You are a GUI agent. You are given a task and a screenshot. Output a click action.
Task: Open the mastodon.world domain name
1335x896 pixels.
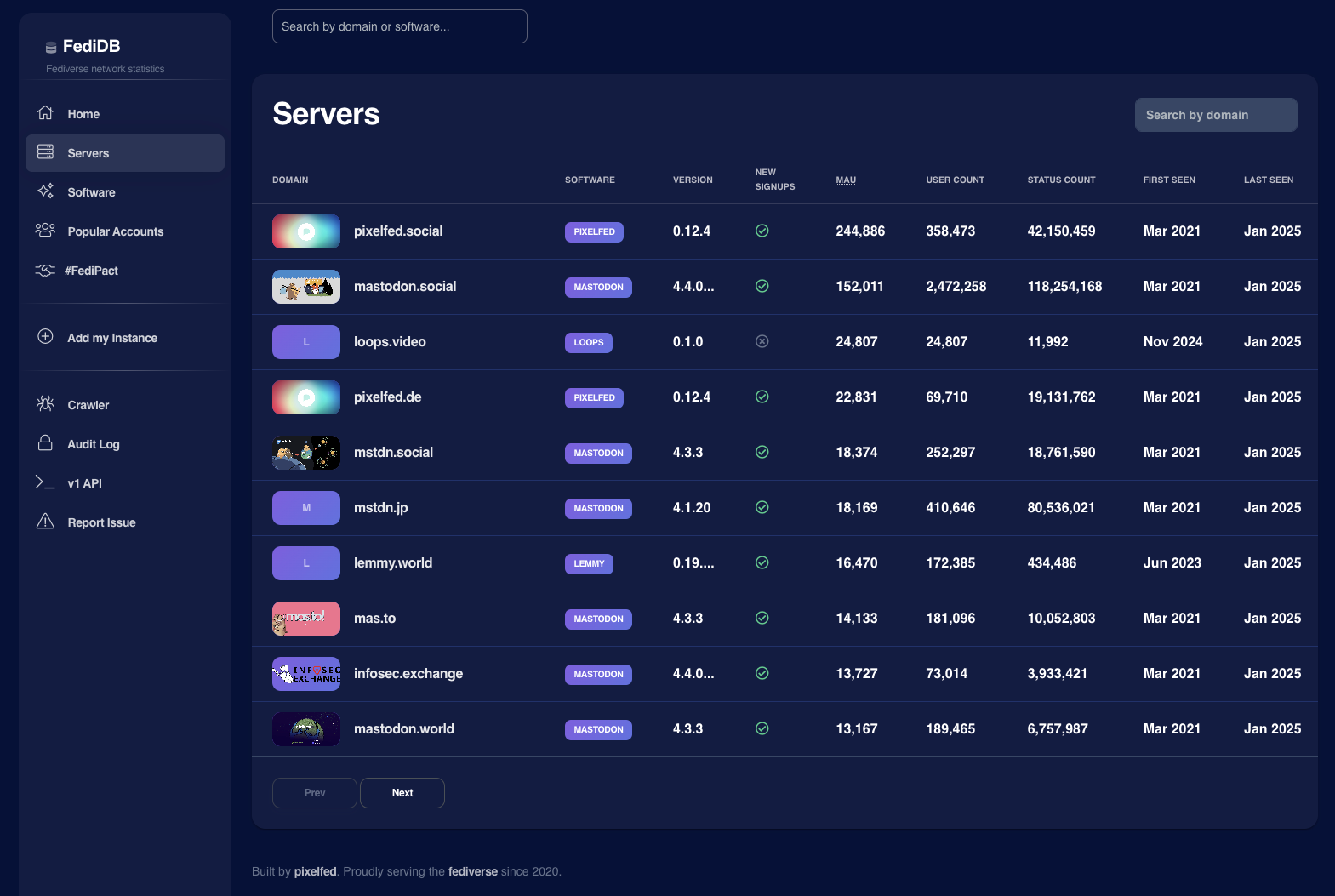(404, 728)
